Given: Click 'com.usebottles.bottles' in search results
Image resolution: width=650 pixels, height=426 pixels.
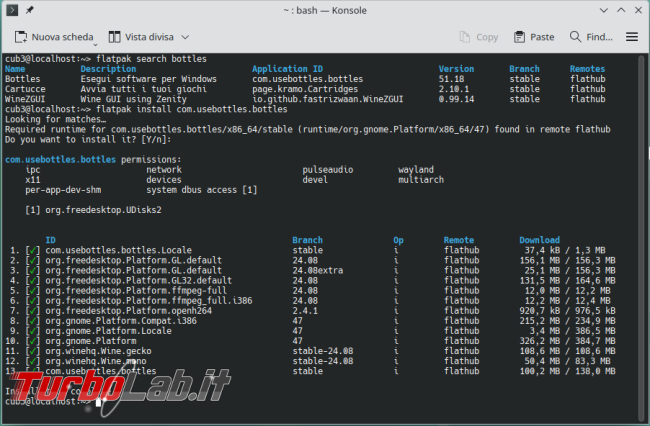Looking at the screenshot, I should (308, 79).
